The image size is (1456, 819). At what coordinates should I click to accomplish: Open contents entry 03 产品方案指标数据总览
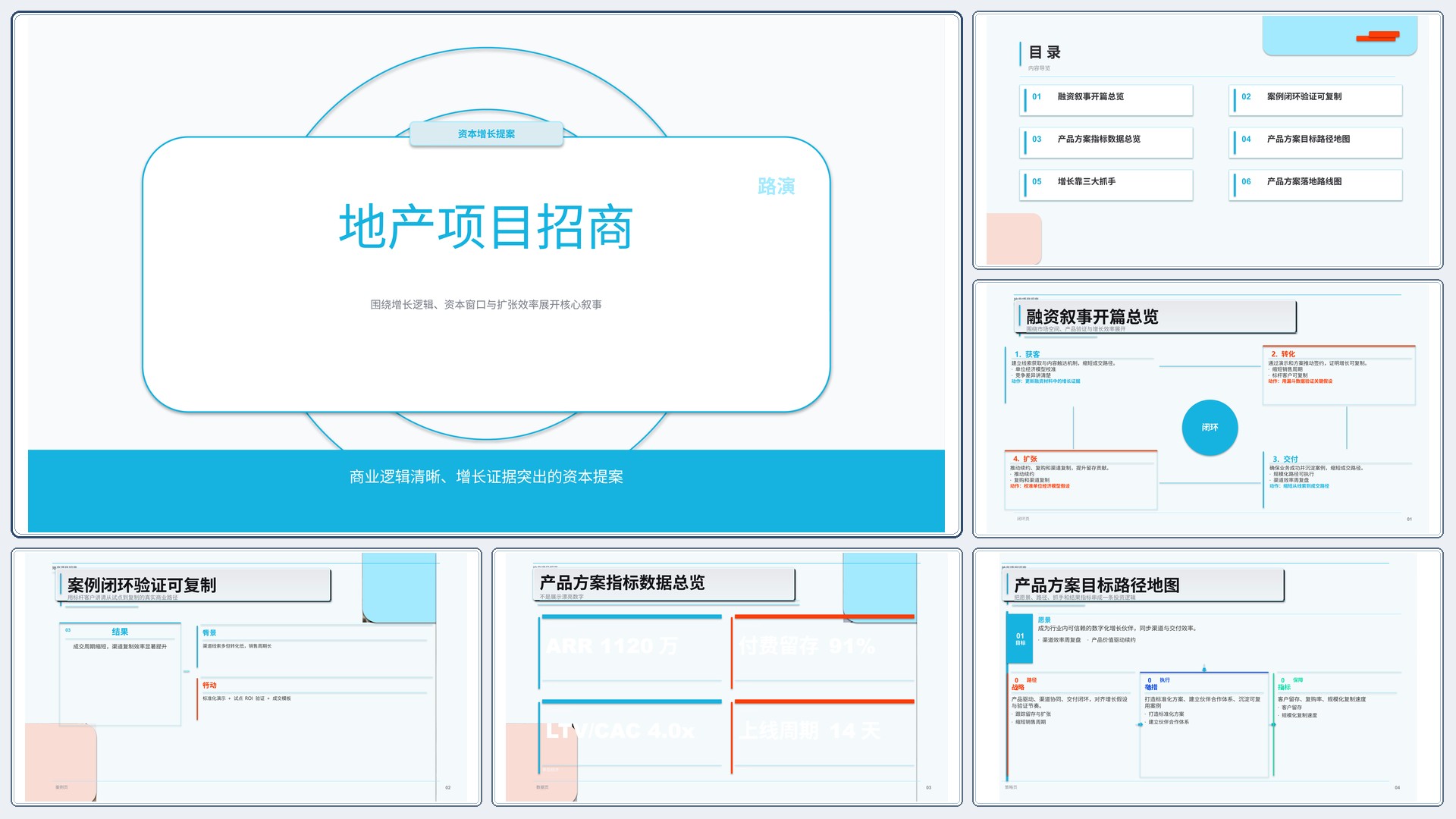click(x=1107, y=142)
